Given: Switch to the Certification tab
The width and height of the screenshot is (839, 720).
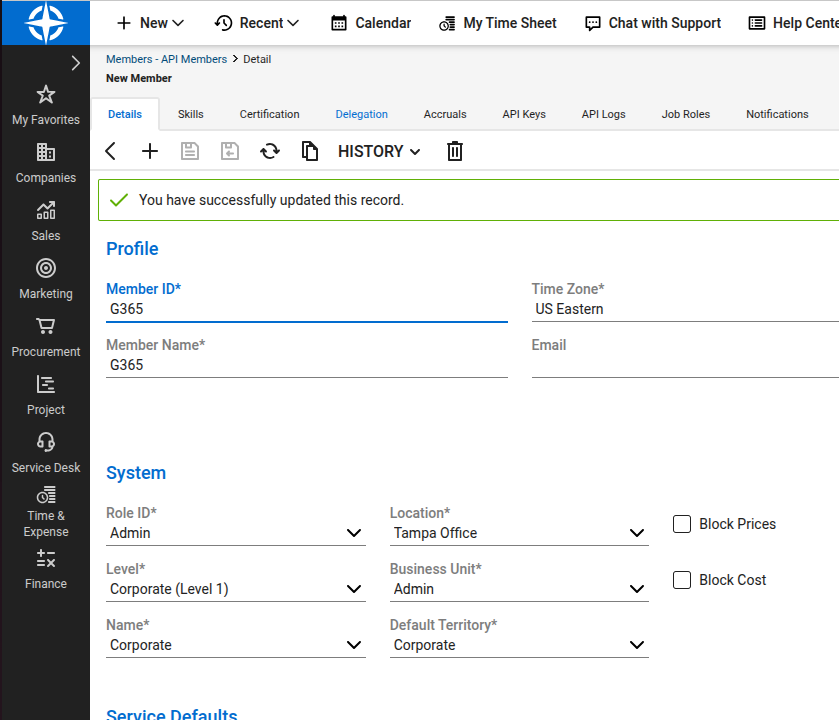Looking at the screenshot, I should [269, 114].
